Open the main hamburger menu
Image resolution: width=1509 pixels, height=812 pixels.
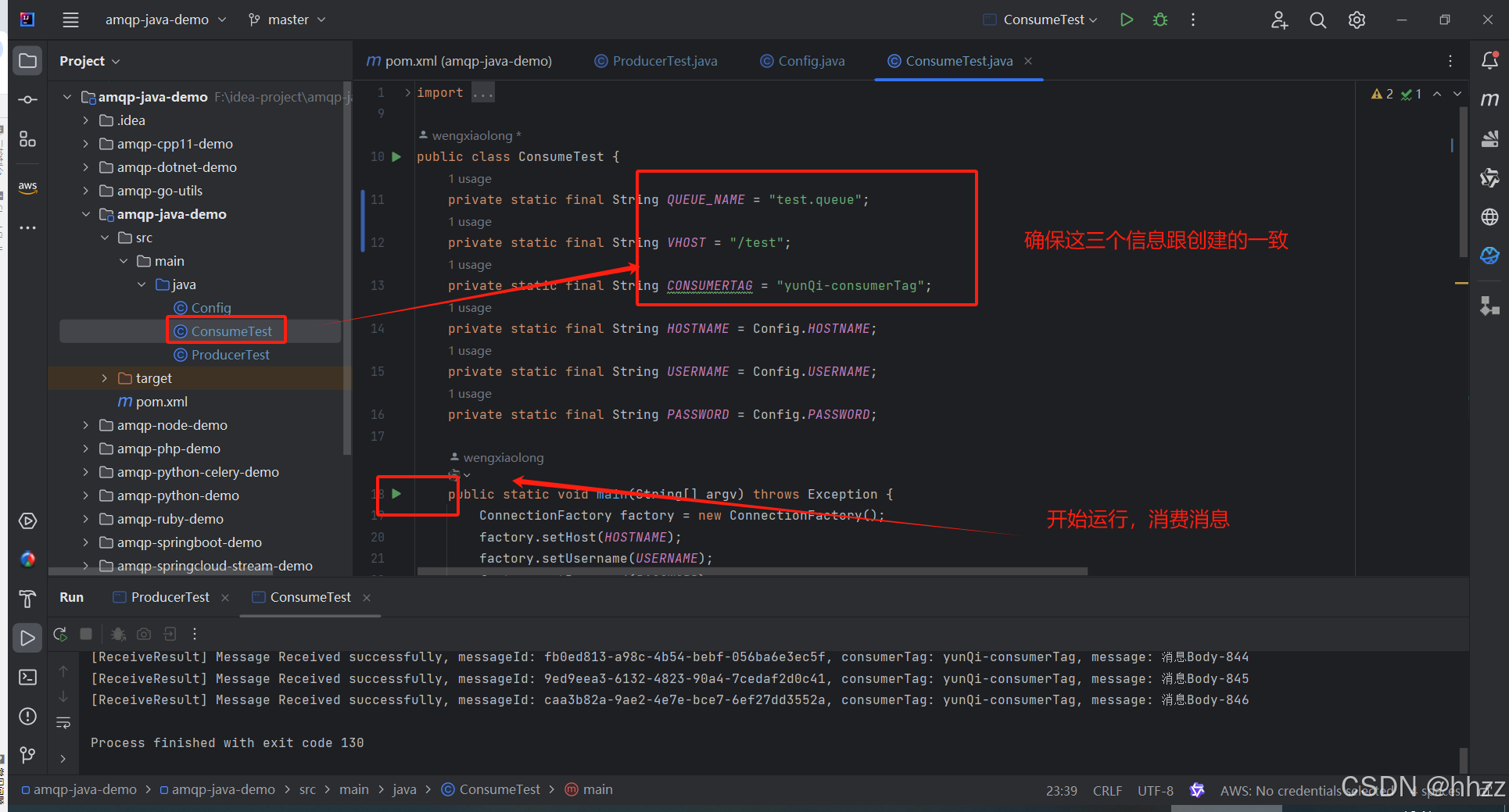70,20
